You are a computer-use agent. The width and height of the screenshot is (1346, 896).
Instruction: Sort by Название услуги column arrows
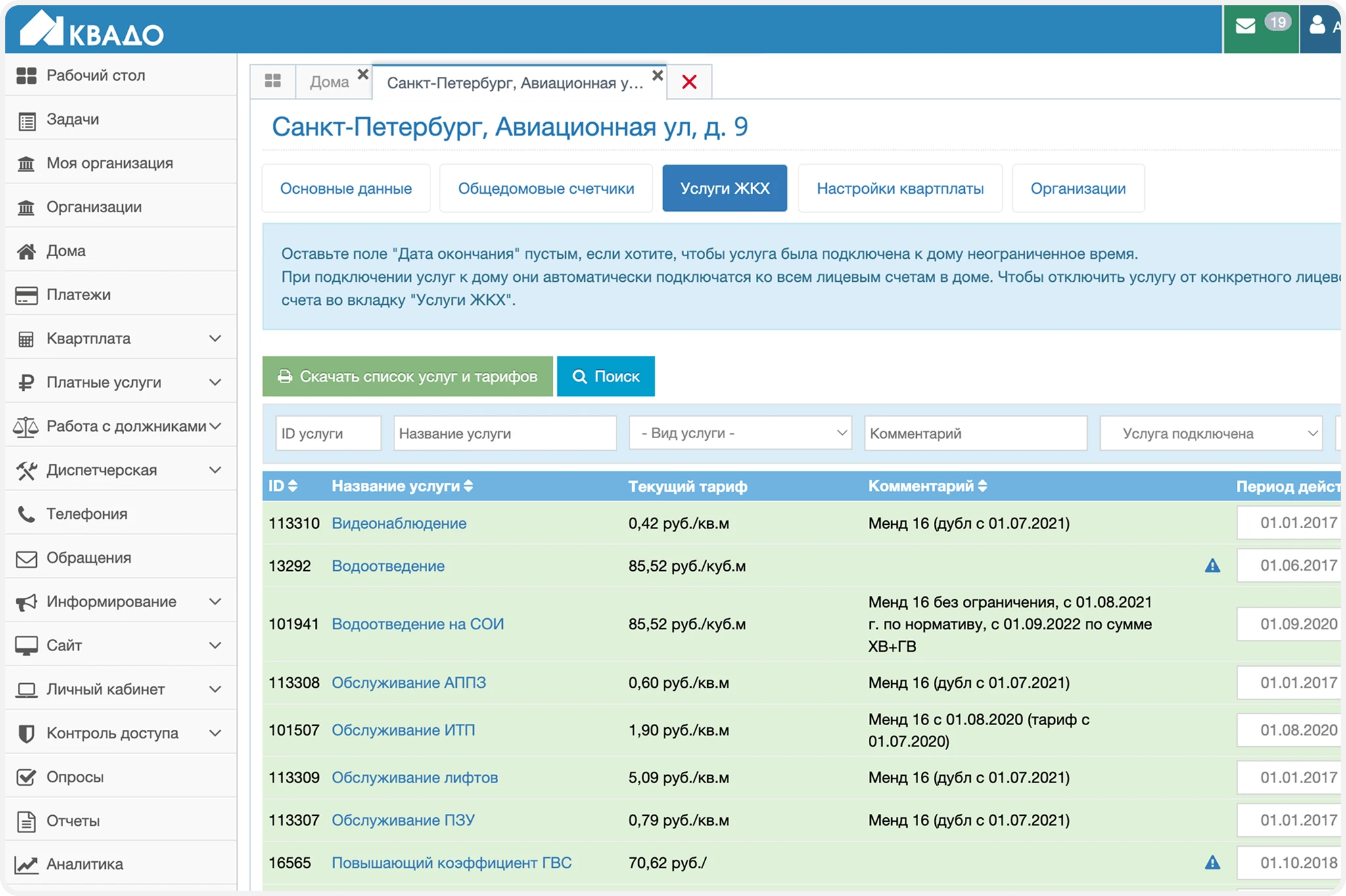point(468,486)
